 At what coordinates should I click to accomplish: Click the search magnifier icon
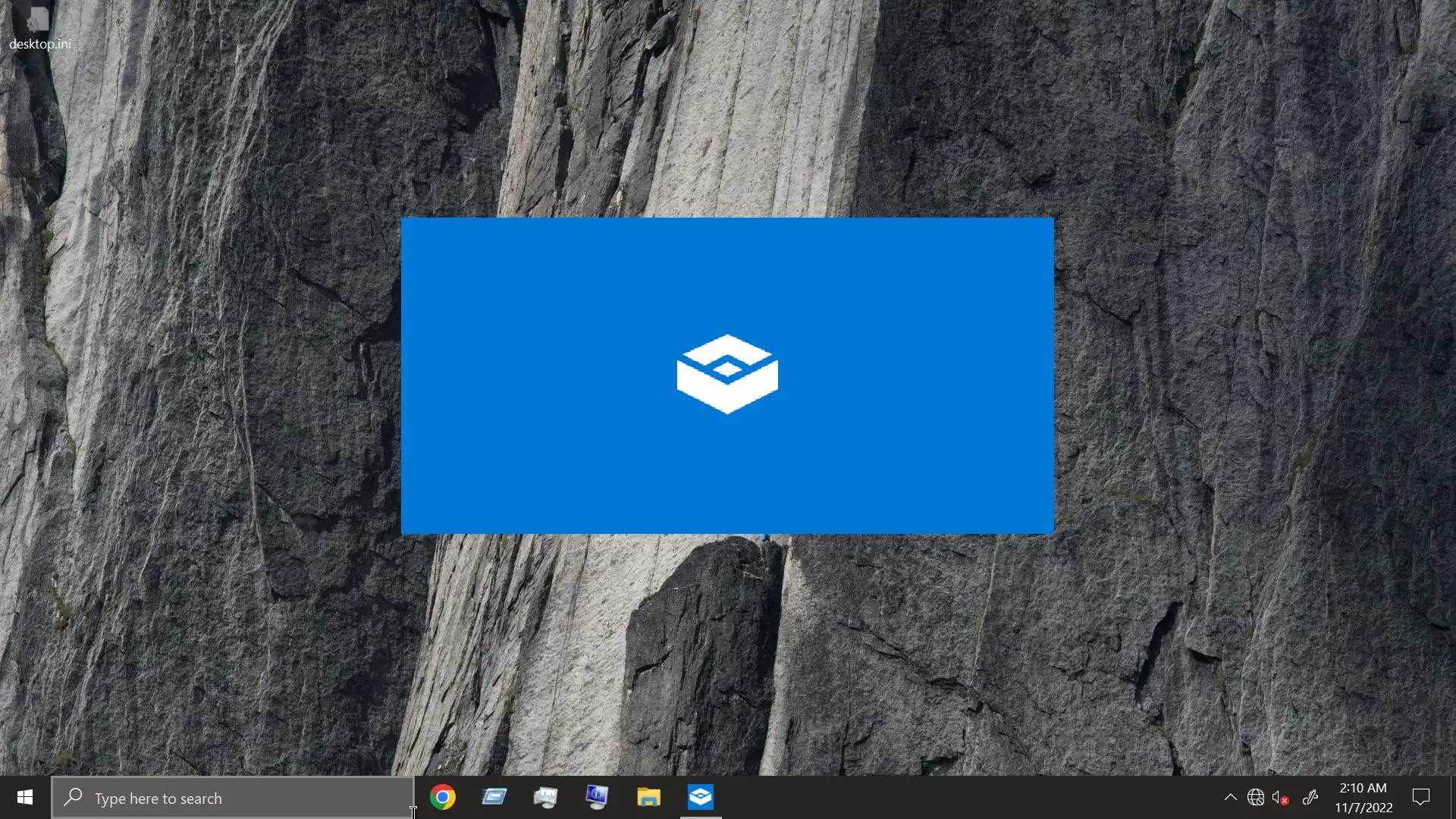(74, 798)
